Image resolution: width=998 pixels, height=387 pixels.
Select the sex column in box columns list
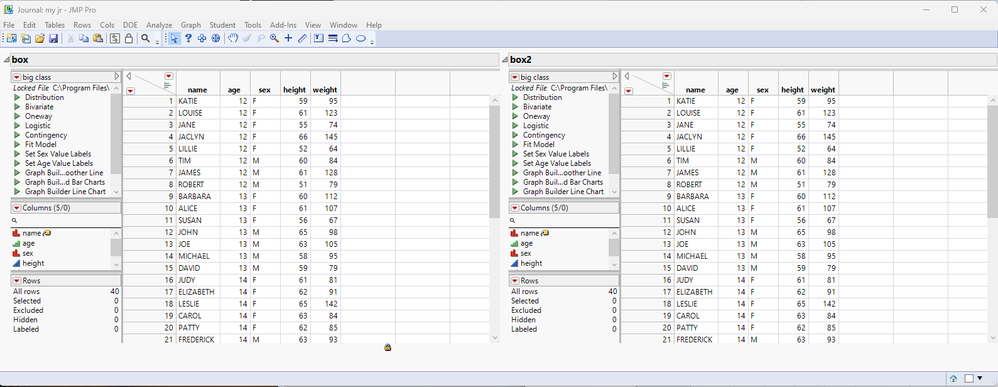point(27,253)
